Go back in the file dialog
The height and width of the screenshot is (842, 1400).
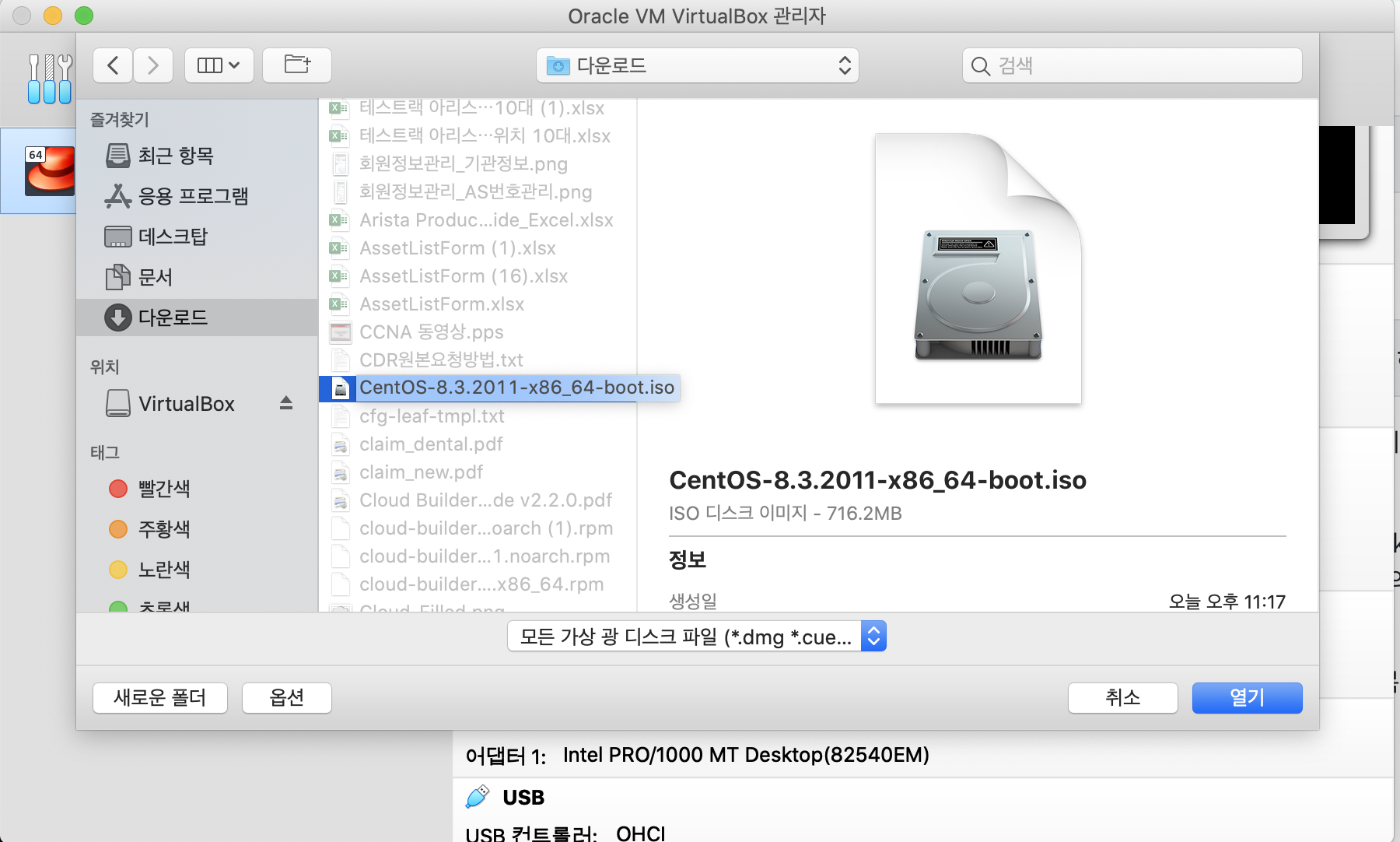pyautogui.click(x=113, y=65)
